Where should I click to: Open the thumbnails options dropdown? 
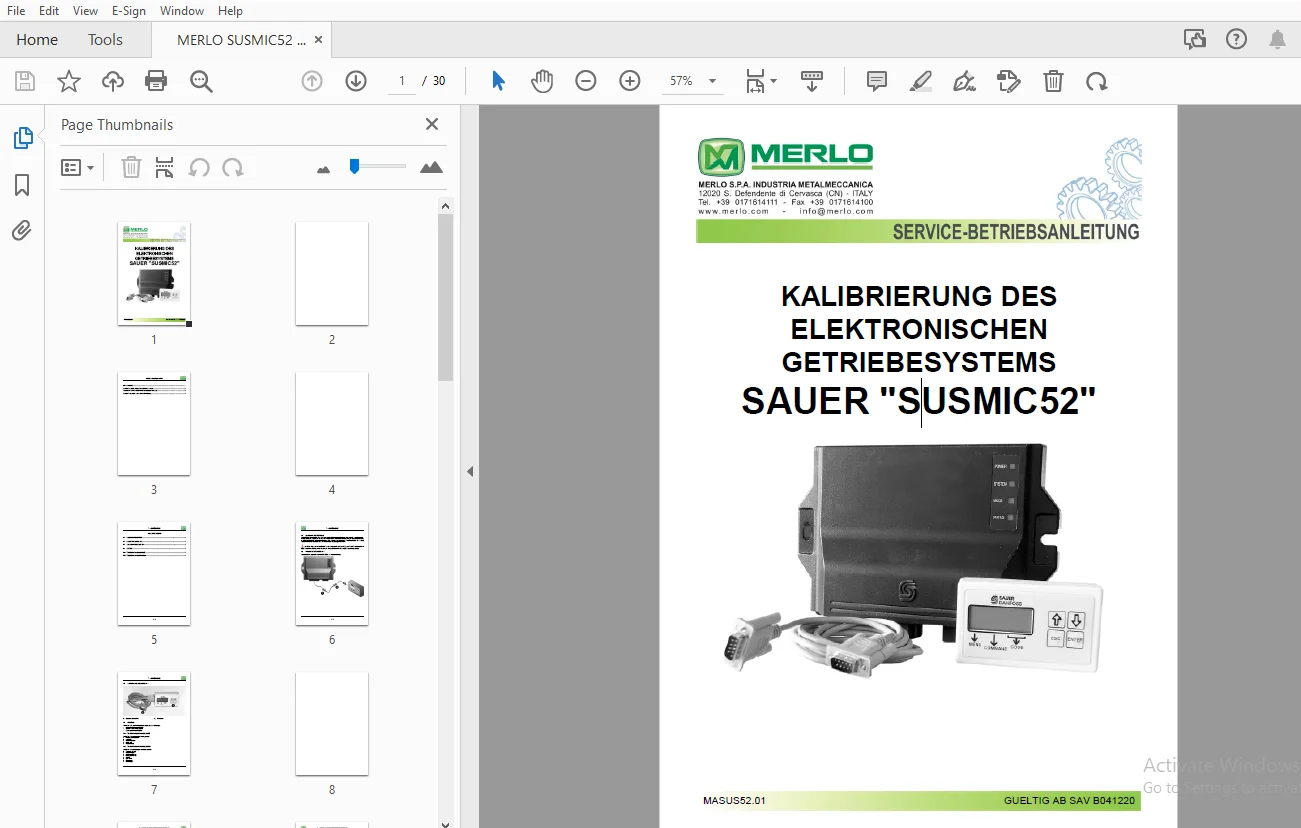pos(77,167)
